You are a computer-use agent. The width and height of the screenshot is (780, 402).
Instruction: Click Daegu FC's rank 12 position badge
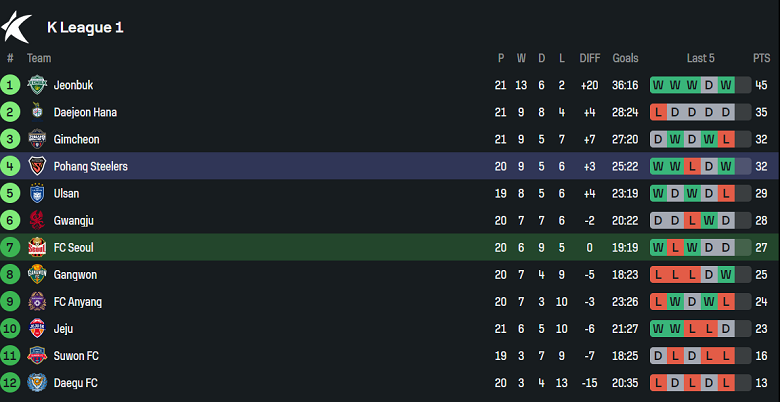(x=10, y=382)
